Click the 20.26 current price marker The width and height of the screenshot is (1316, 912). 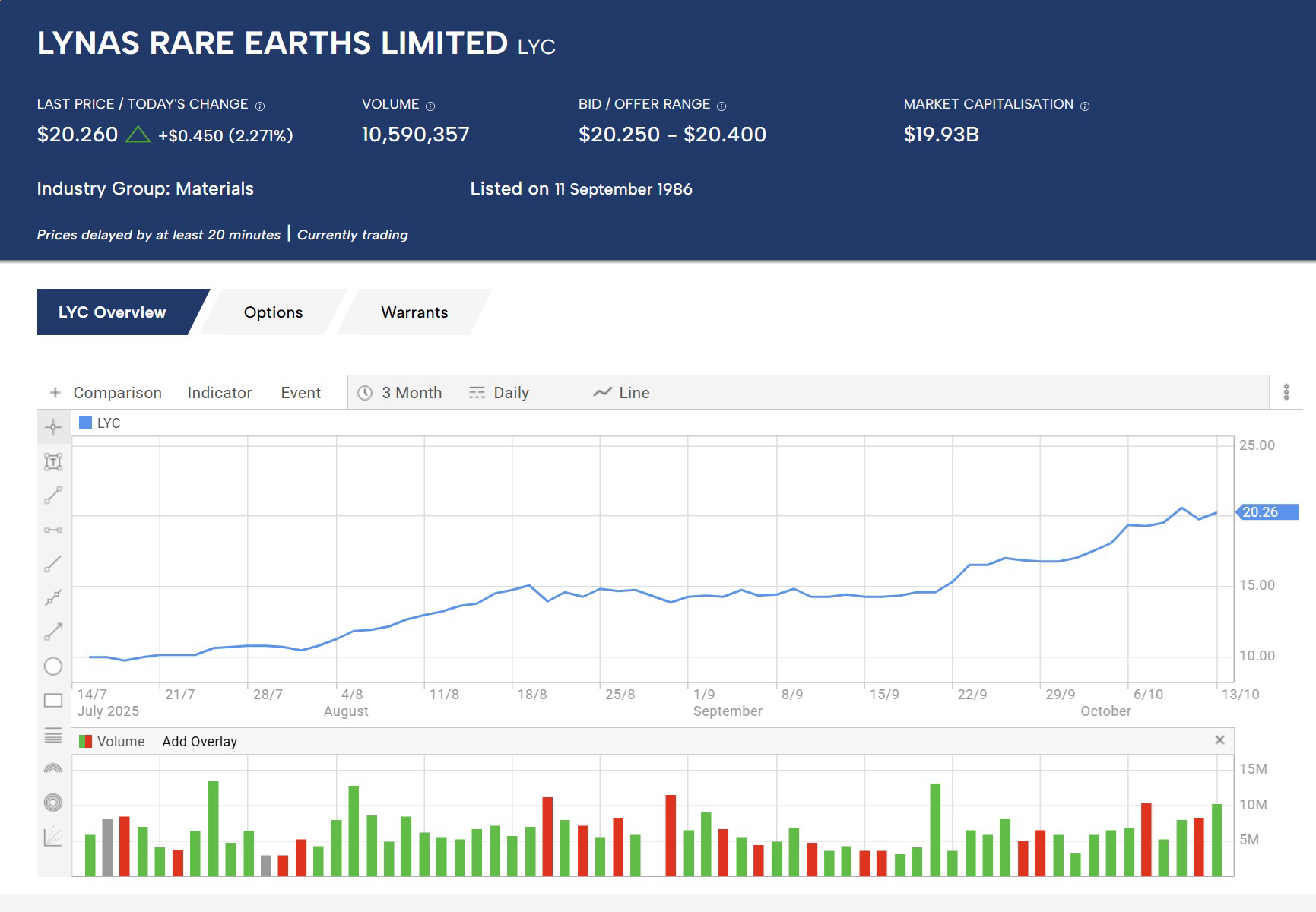point(1268,512)
